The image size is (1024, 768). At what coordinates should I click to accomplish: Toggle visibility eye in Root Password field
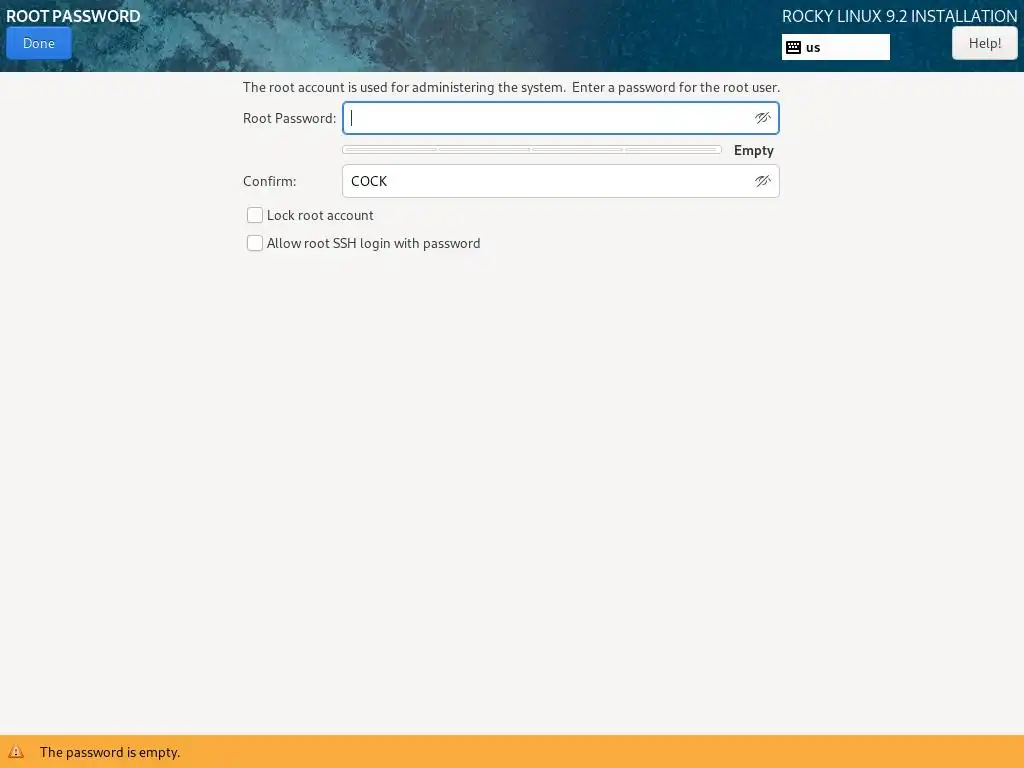[x=762, y=118]
